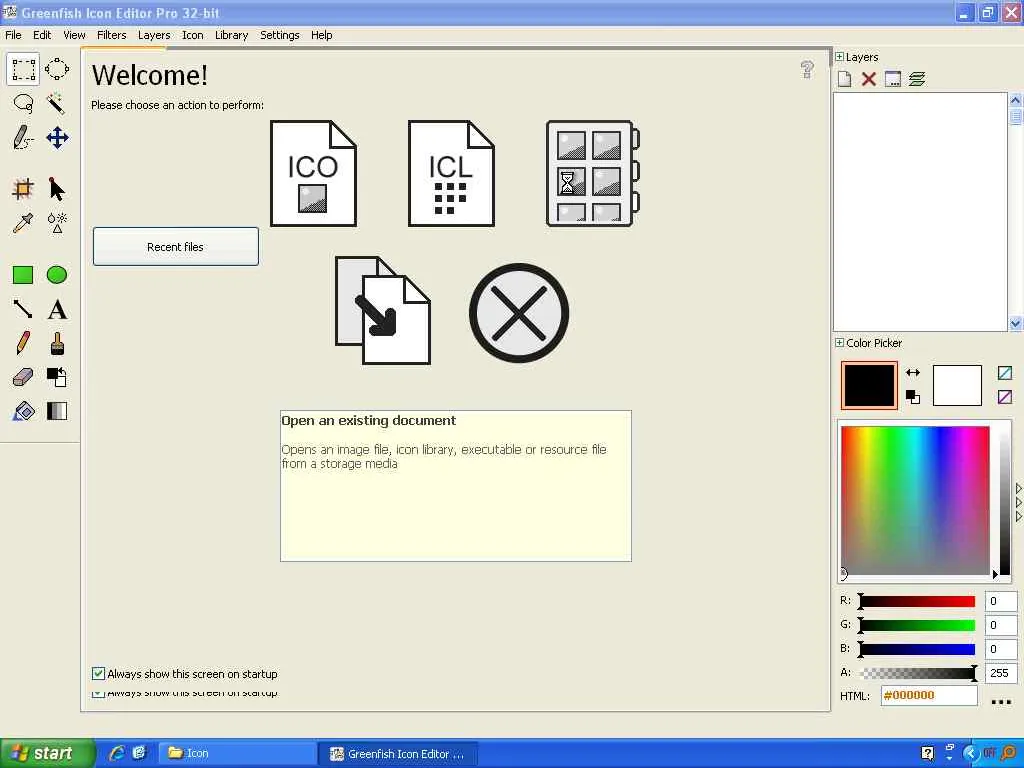Delete layer with red X icon

coord(869,79)
